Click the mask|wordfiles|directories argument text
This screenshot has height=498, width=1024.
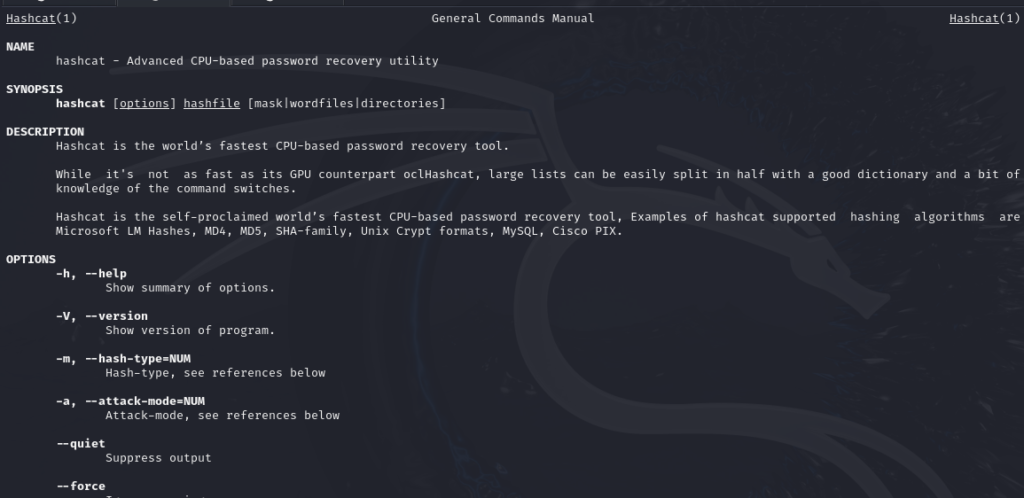click(347, 103)
